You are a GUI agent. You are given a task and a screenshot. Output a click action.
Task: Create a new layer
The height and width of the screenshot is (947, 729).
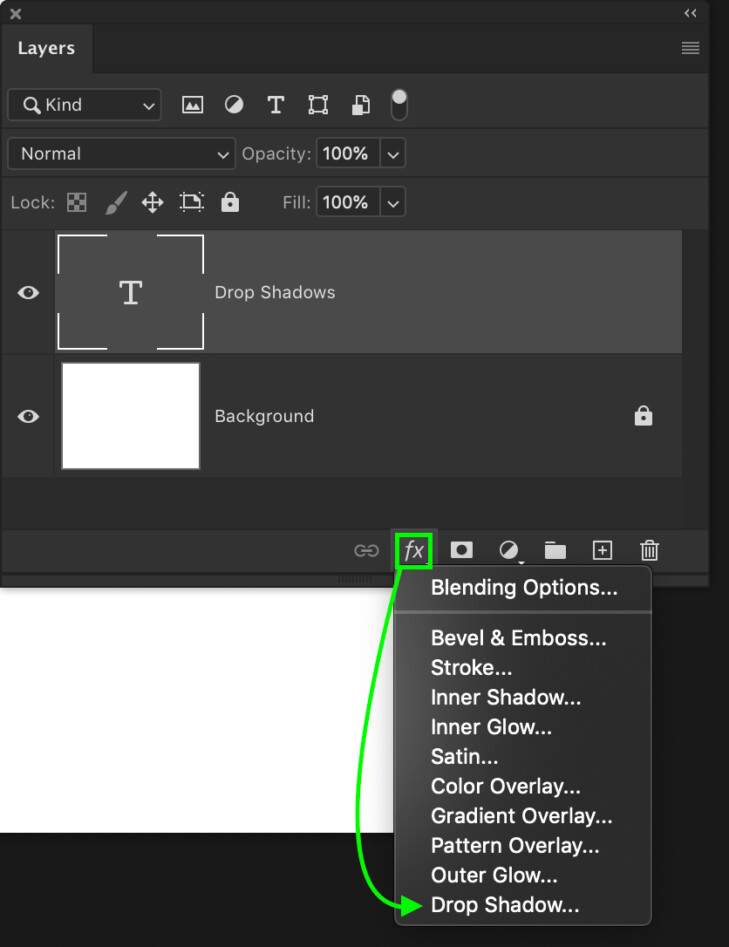coord(602,550)
